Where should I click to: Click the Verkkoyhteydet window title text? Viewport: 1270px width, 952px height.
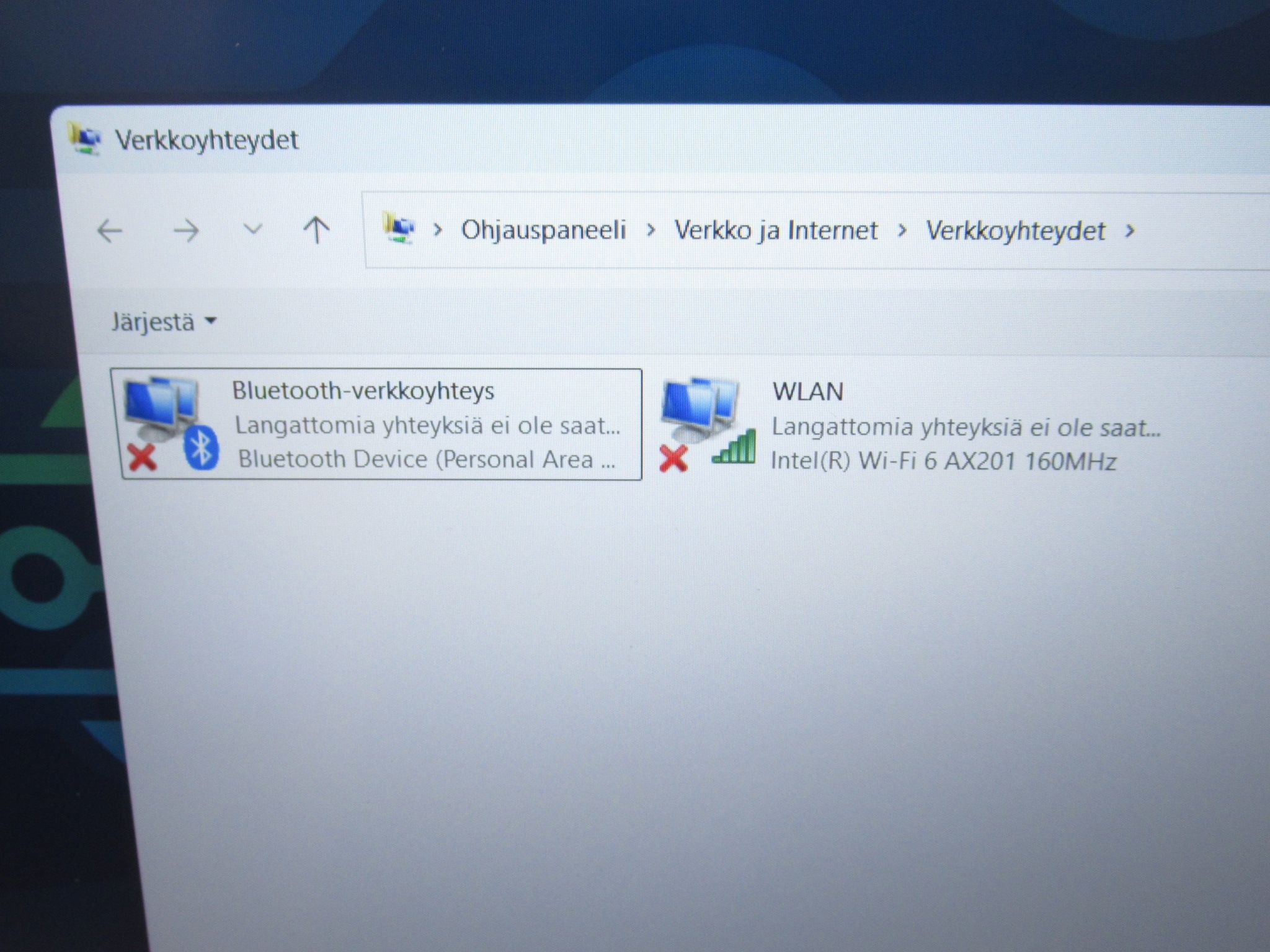(x=207, y=140)
